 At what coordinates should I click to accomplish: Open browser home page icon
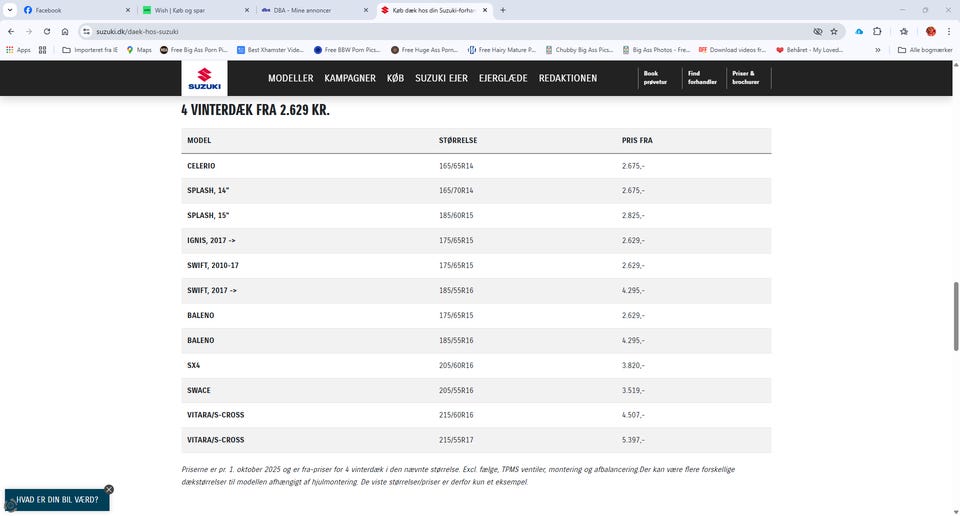point(65,31)
